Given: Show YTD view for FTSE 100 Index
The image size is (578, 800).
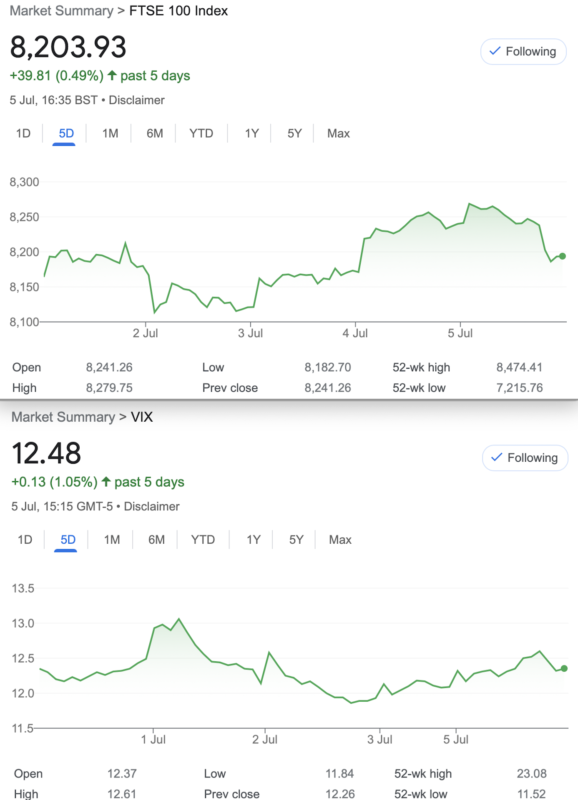Looking at the screenshot, I should pos(201,134).
